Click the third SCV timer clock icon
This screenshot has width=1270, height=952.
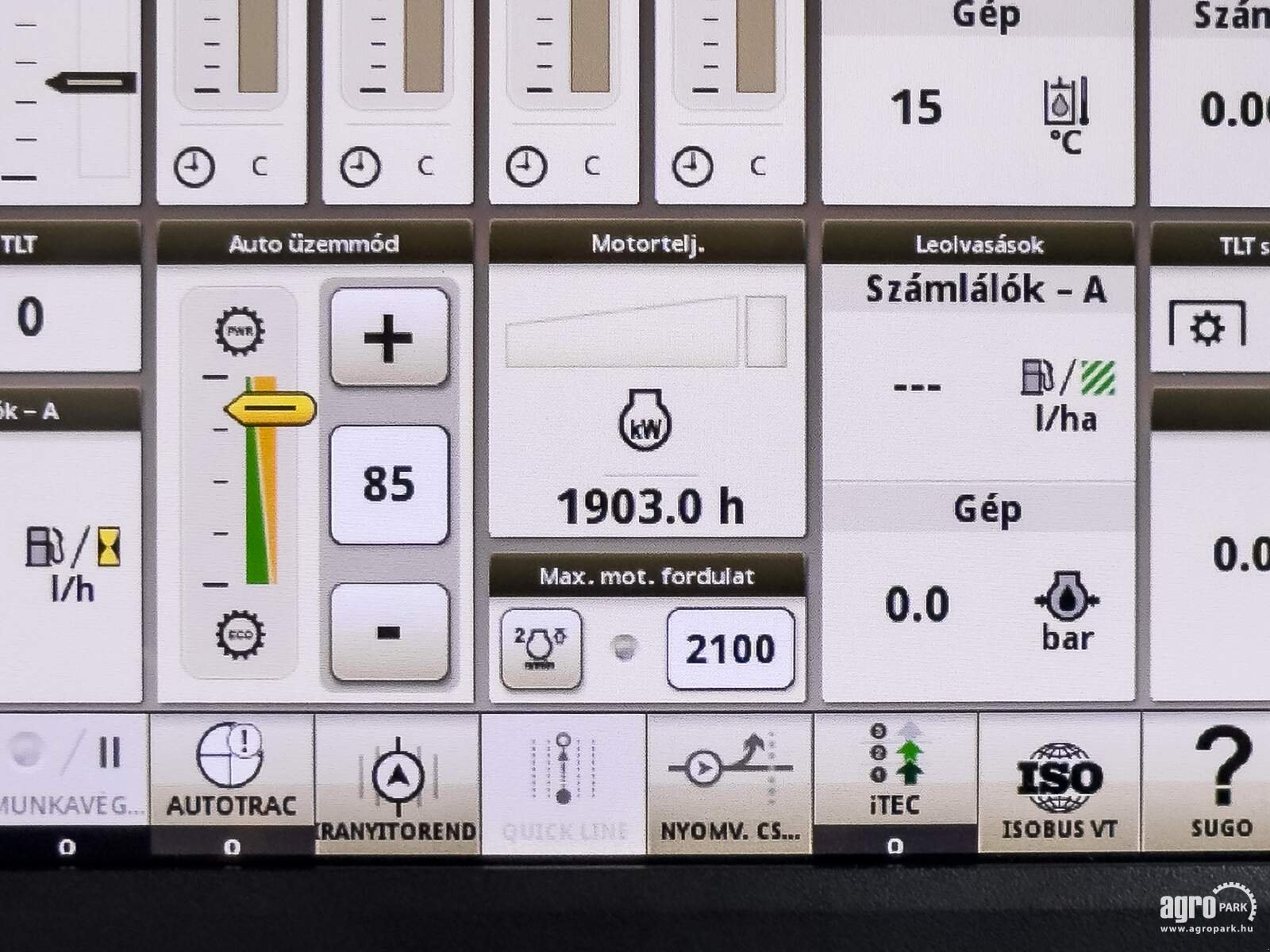[x=526, y=167]
